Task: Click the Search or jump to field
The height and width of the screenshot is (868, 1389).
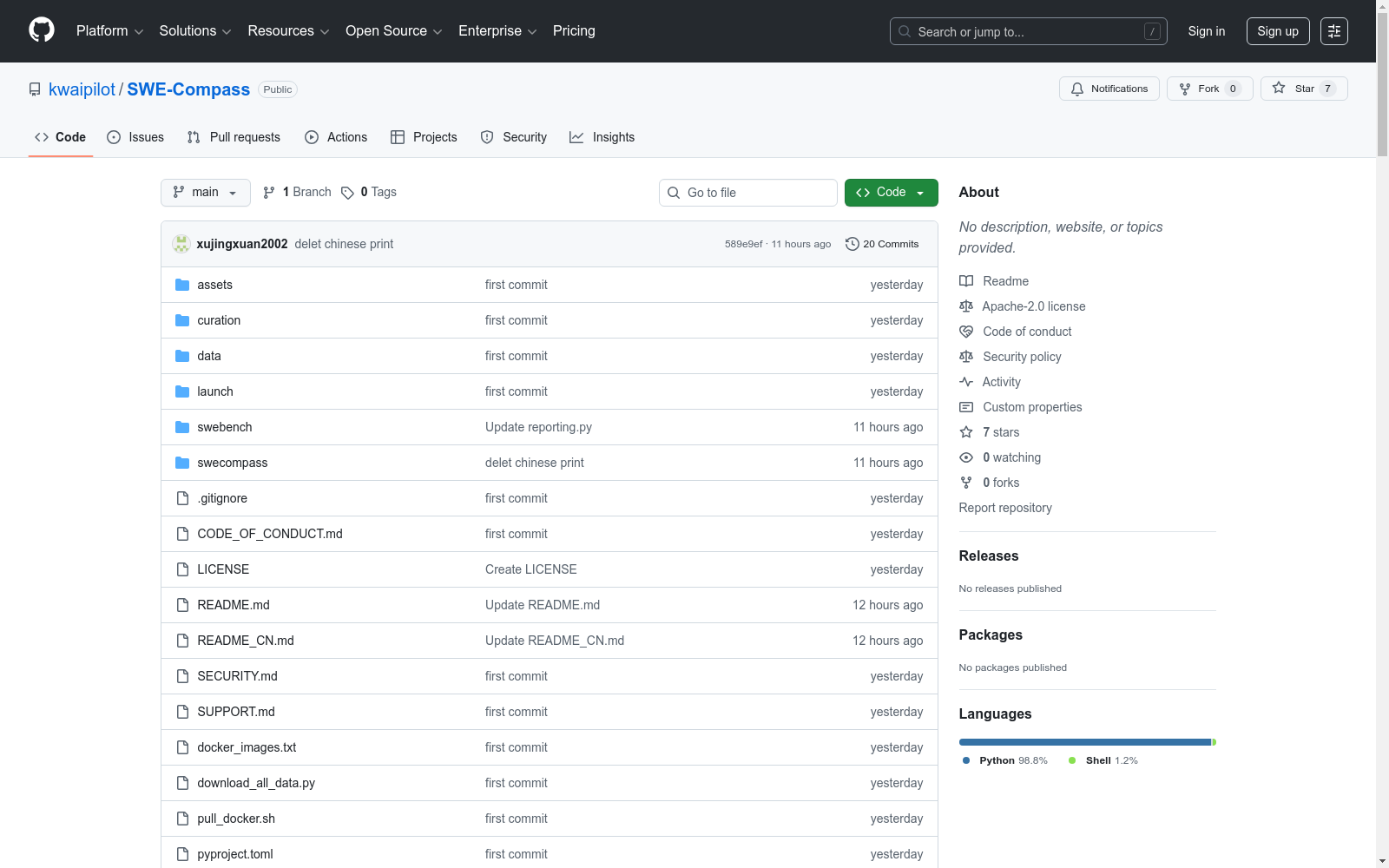Action: (x=1029, y=31)
